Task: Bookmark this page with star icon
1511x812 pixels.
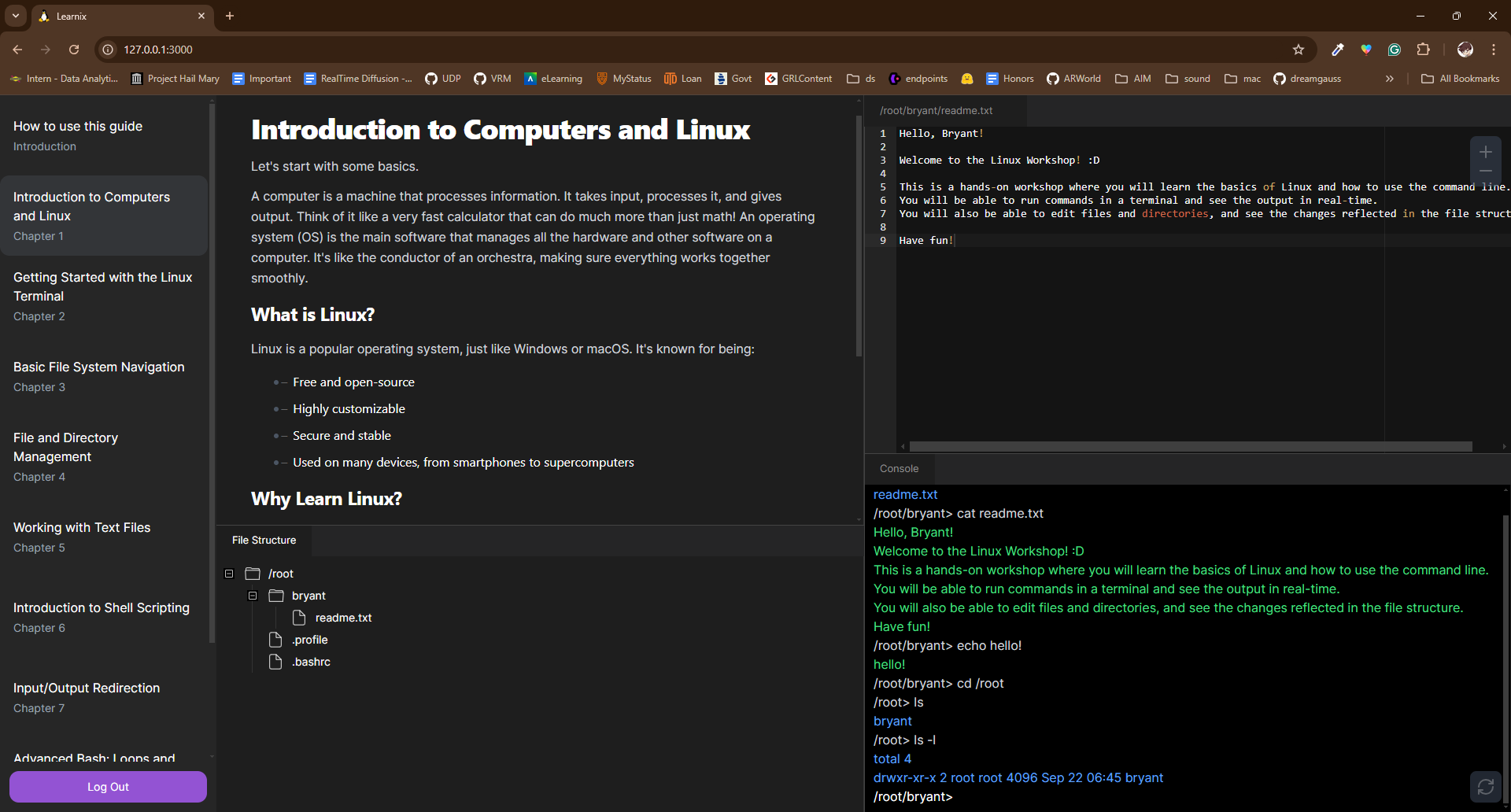Action: coord(1299,50)
